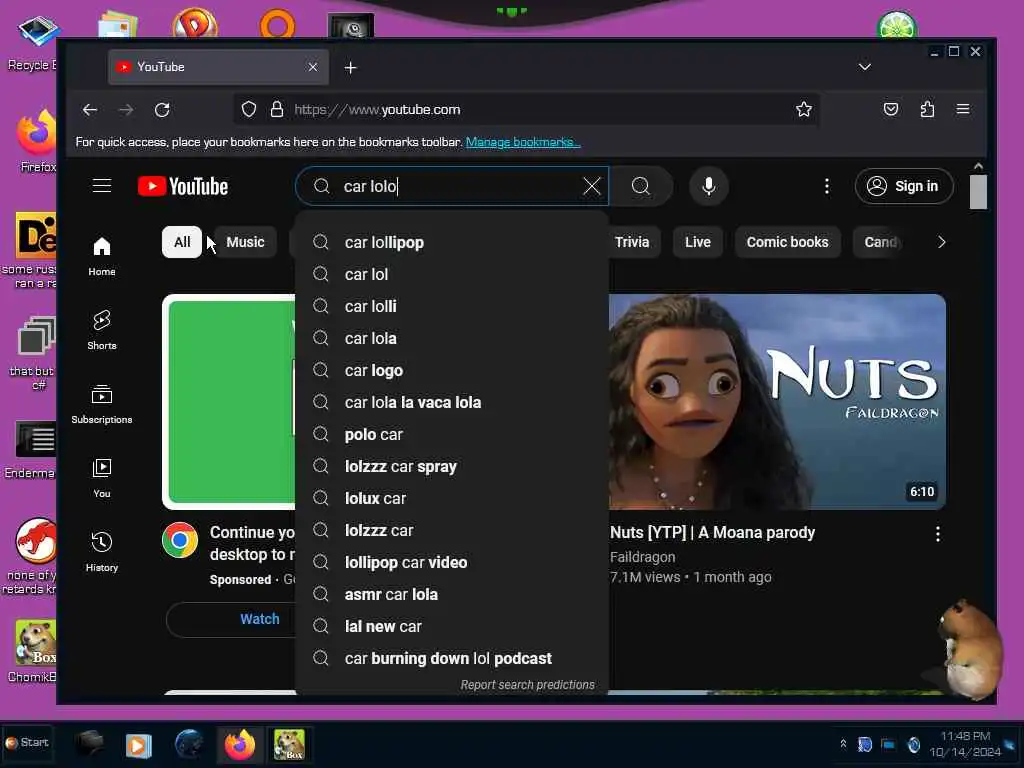Click the Chrome ad avatar icon
Viewport: 1024px width, 768px height.
[x=180, y=540]
